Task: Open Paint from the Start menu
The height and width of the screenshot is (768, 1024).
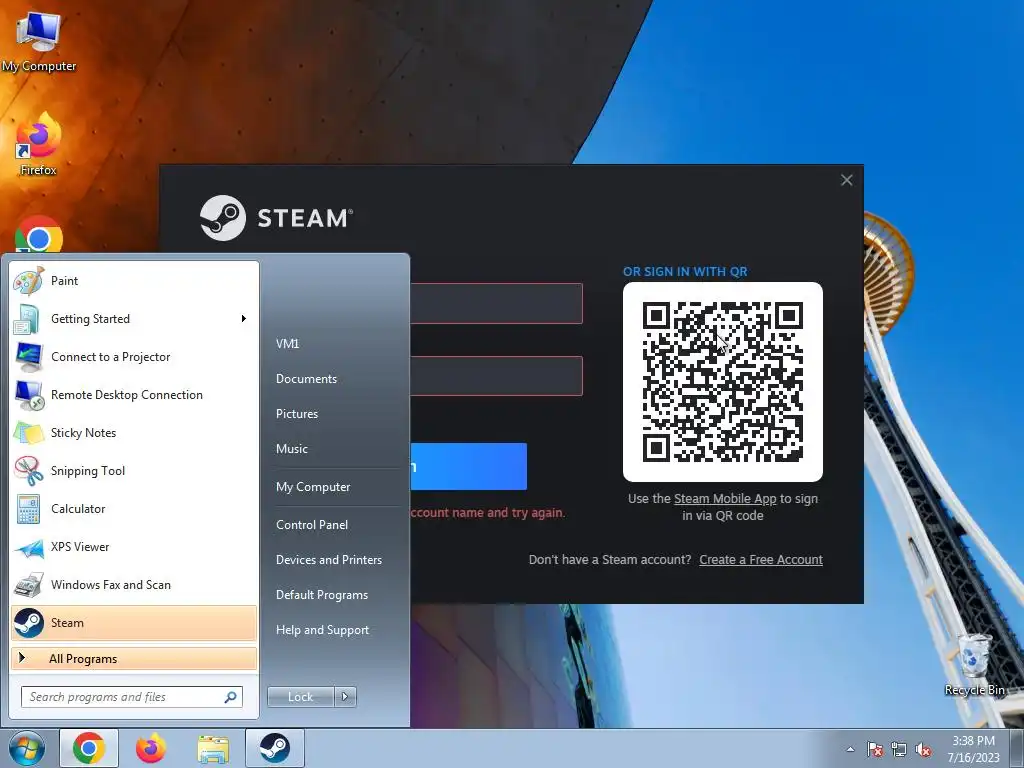Action: 134,281
